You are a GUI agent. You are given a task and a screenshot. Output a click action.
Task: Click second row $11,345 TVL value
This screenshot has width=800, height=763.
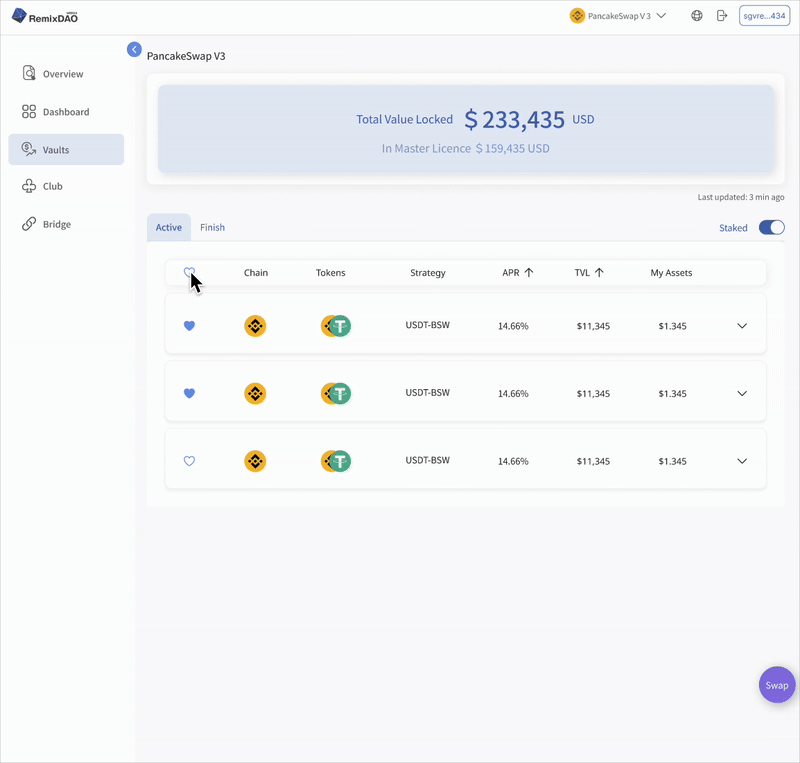(593, 393)
